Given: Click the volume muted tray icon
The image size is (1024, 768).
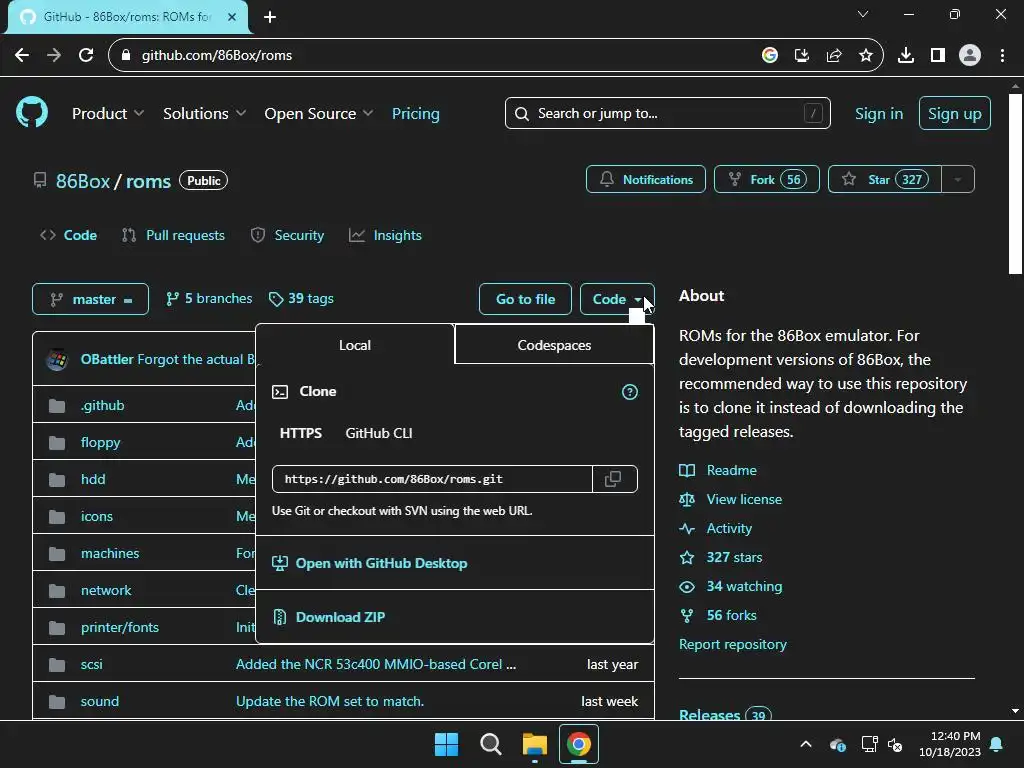Looking at the screenshot, I should (895, 744).
